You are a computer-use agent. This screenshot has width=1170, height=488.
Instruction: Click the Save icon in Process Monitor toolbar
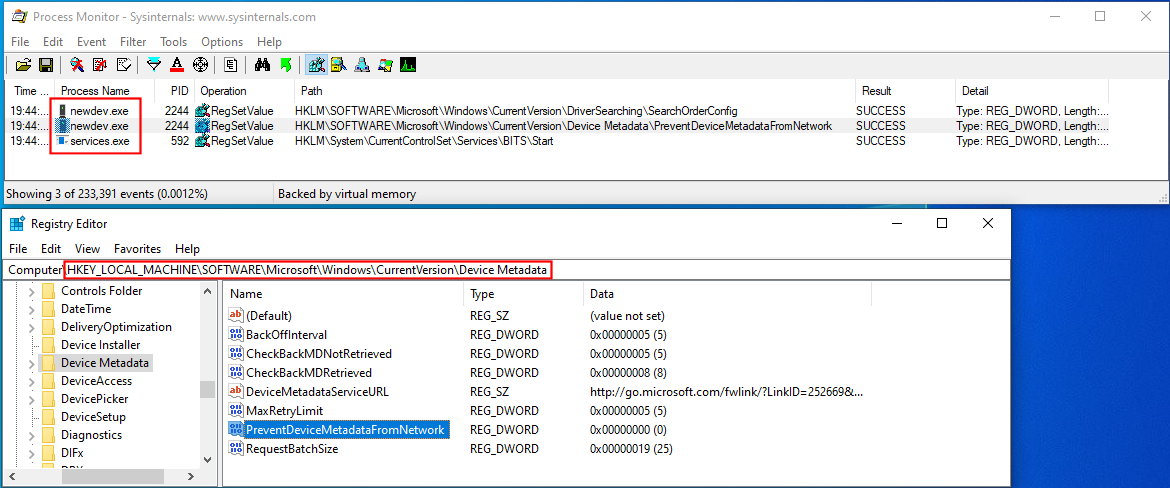(45, 65)
